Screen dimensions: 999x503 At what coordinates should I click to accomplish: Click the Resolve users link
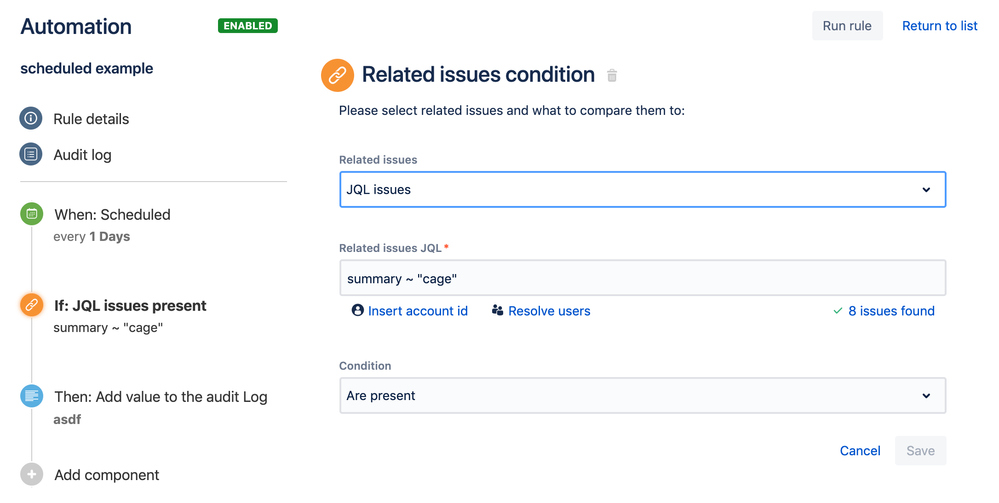click(549, 311)
